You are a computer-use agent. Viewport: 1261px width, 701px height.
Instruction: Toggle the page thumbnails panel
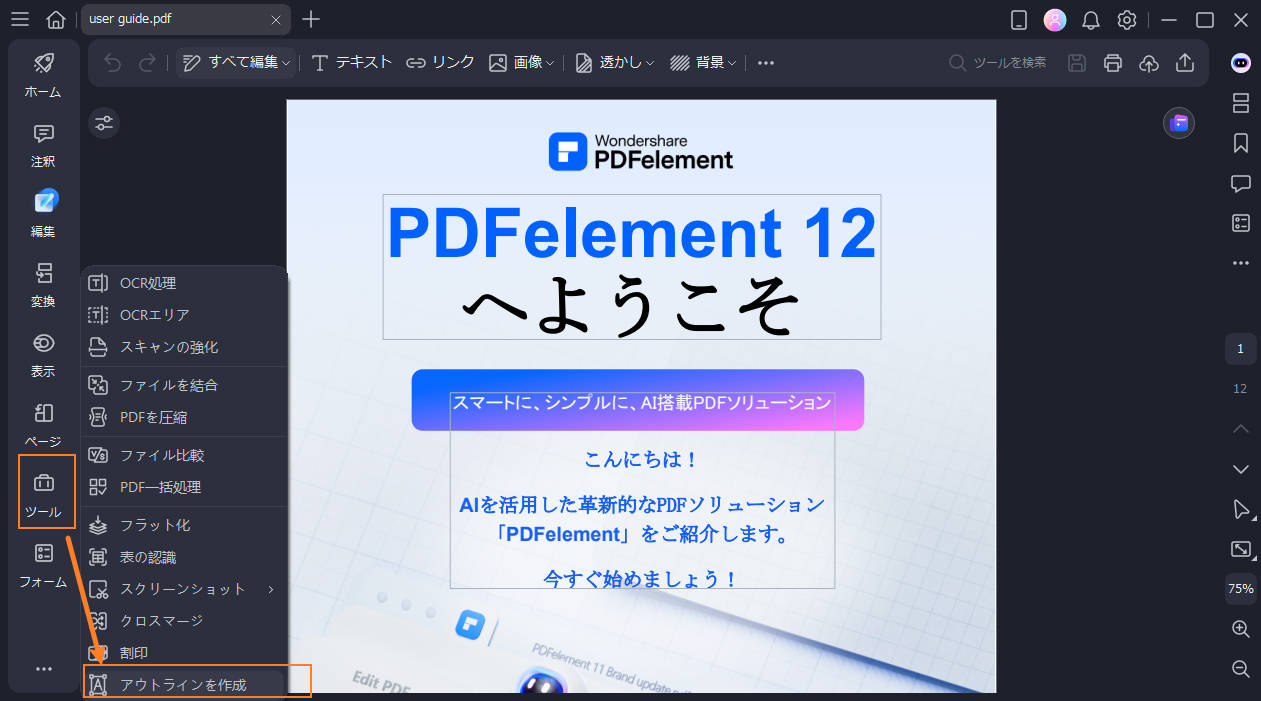pos(1240,103)
